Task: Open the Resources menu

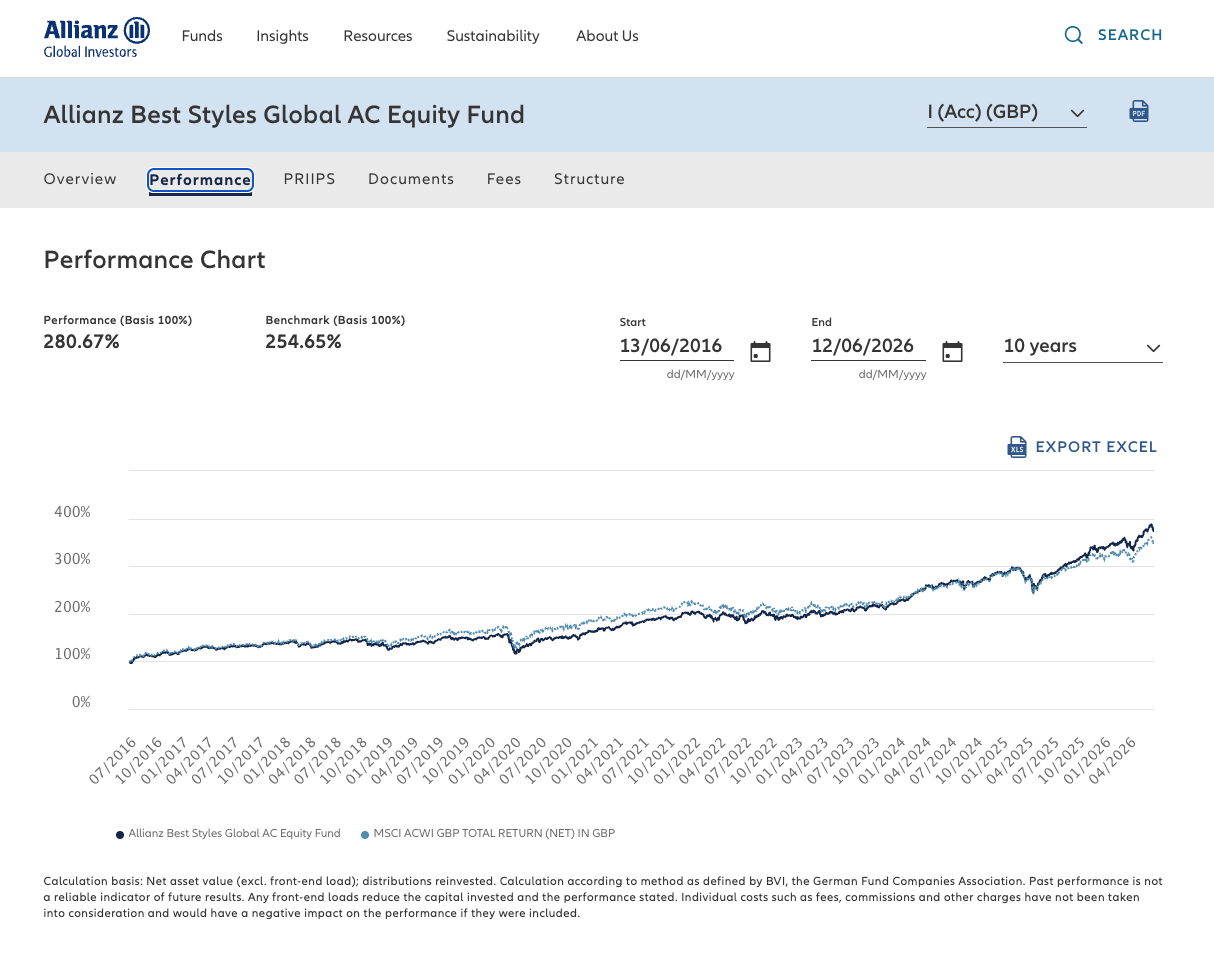Action: coord(378,36)
